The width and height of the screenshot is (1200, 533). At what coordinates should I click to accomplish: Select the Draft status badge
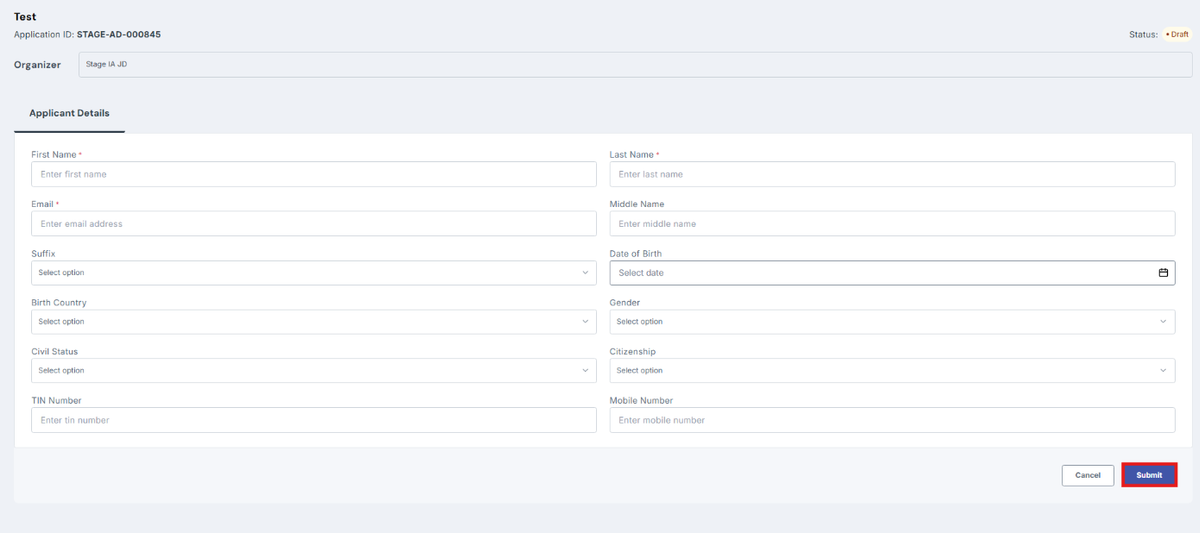point(1177,34)
